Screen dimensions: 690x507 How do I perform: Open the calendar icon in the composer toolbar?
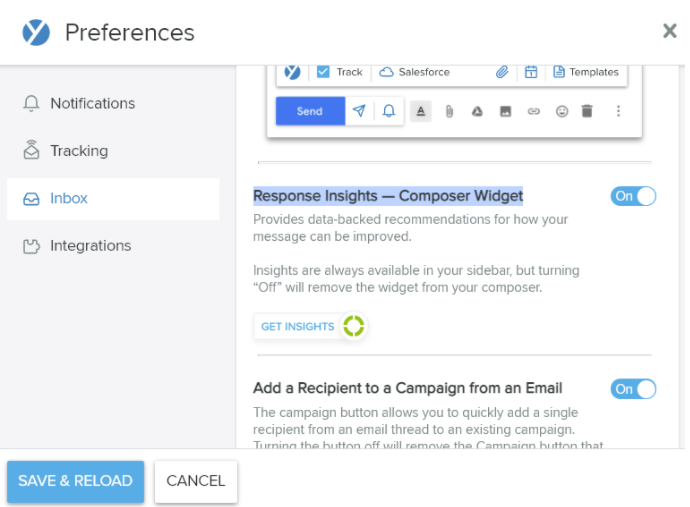(x=531, y=72)
